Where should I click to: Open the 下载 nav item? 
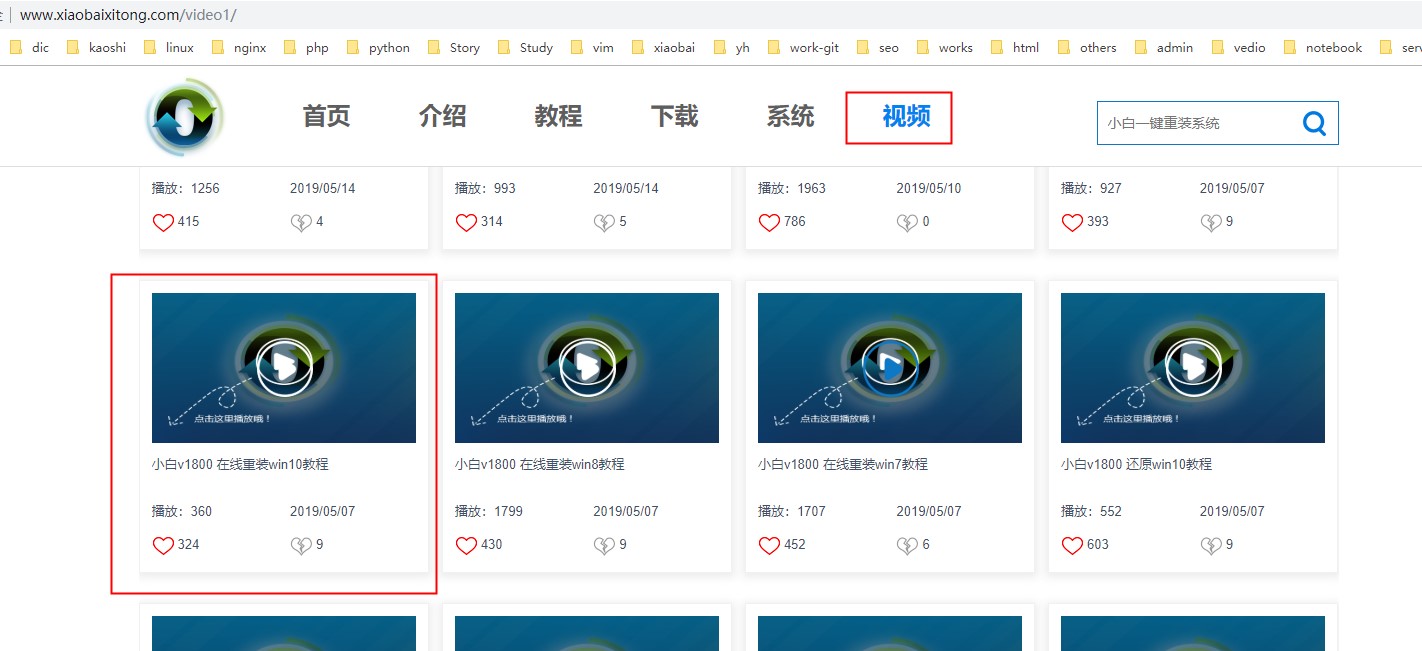click(675, 116)
